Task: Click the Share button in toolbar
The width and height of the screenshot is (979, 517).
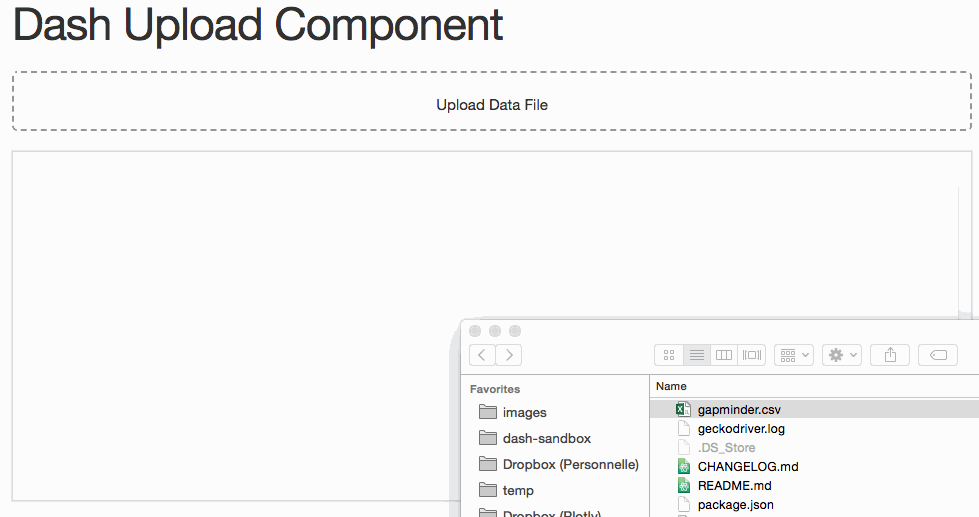Action: (x=890, y=355)
